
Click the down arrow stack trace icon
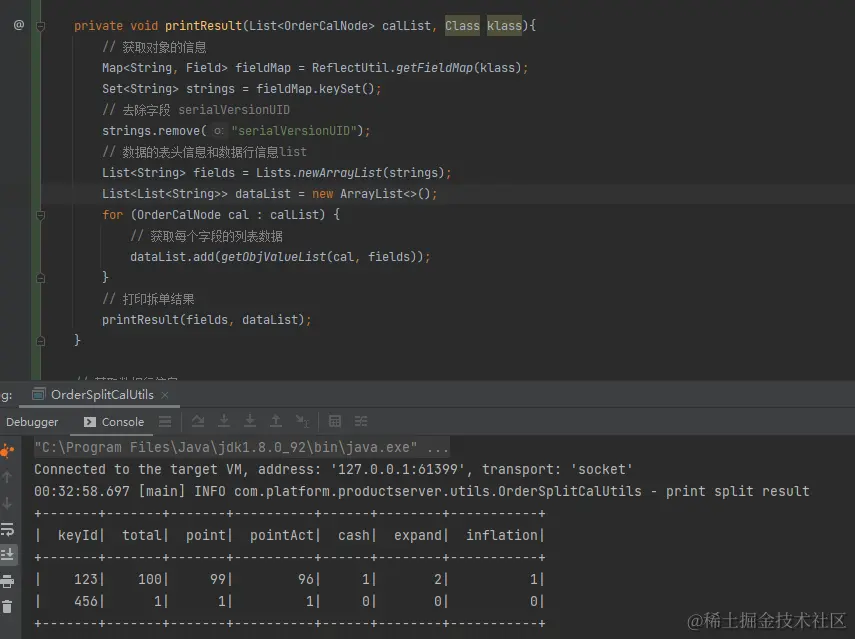click(x=7, y=503)
